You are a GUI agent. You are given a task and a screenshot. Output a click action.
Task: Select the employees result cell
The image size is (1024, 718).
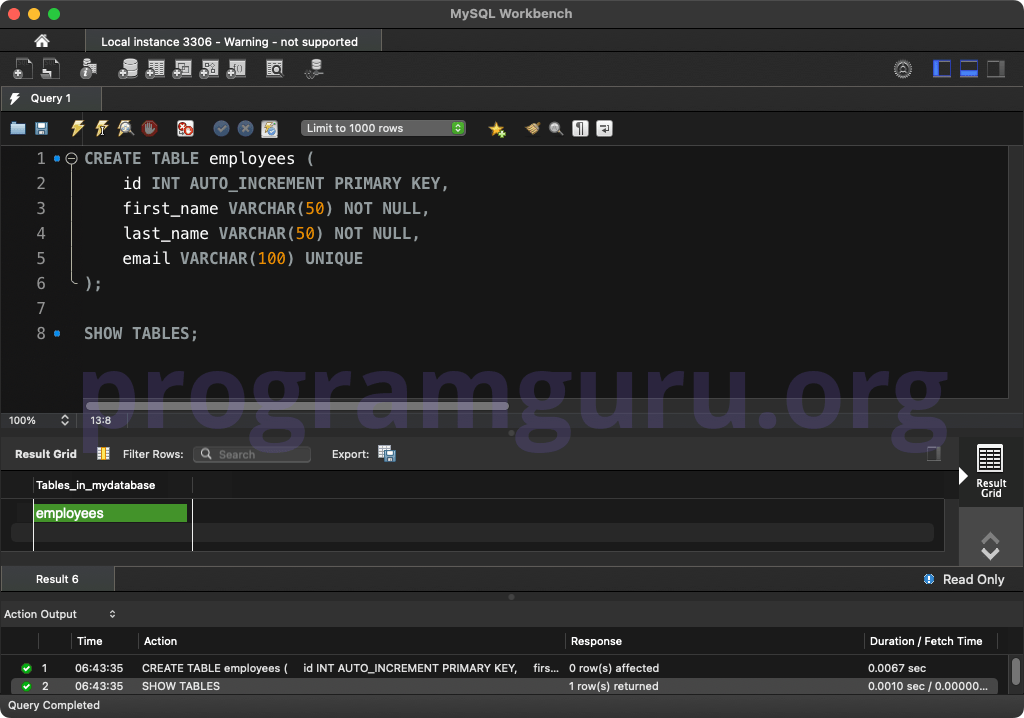point(110,513)
